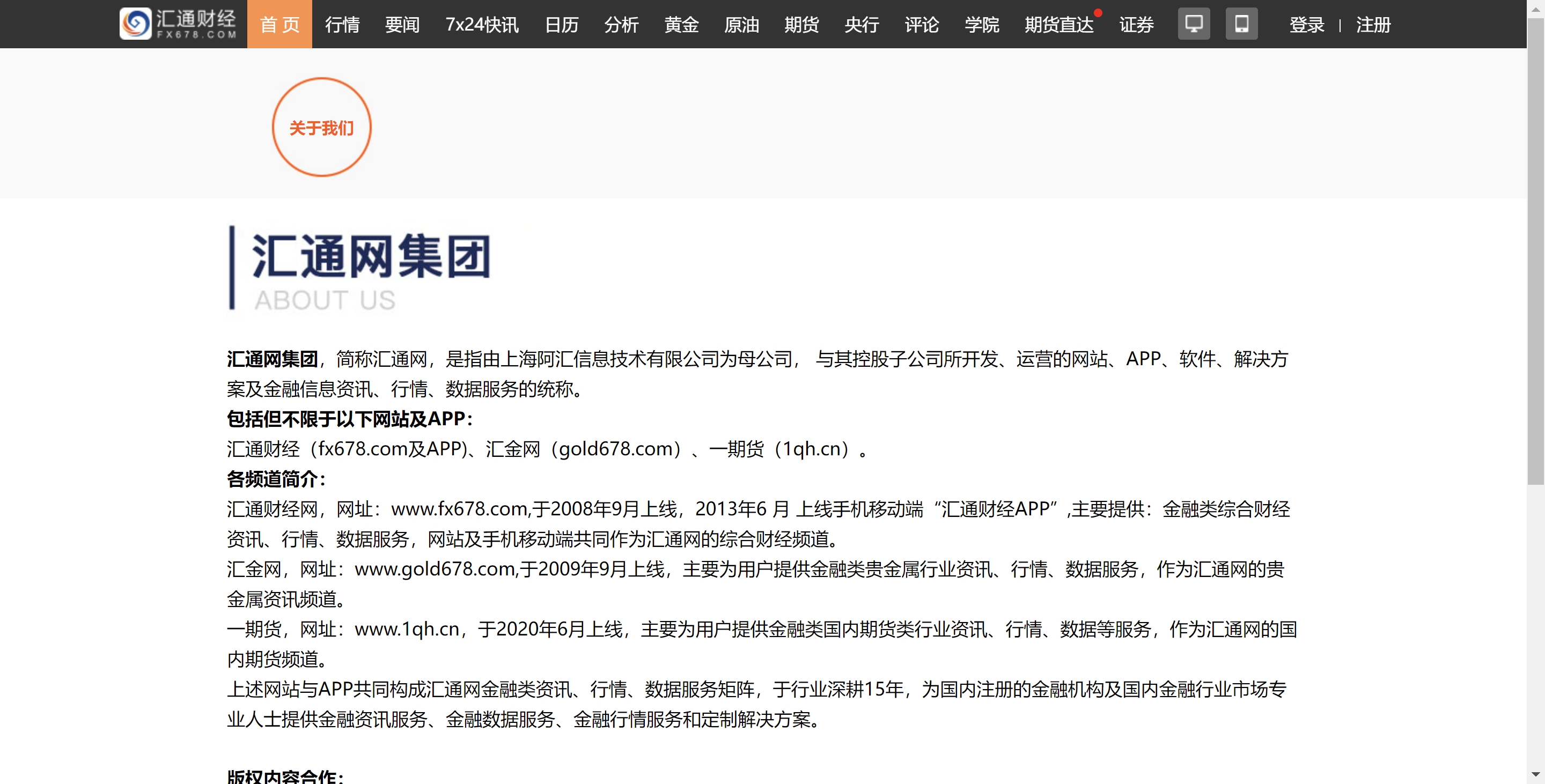Select the 分析 analysis section
Viewport: 1545px width, 784px height.
pos(622,24)
